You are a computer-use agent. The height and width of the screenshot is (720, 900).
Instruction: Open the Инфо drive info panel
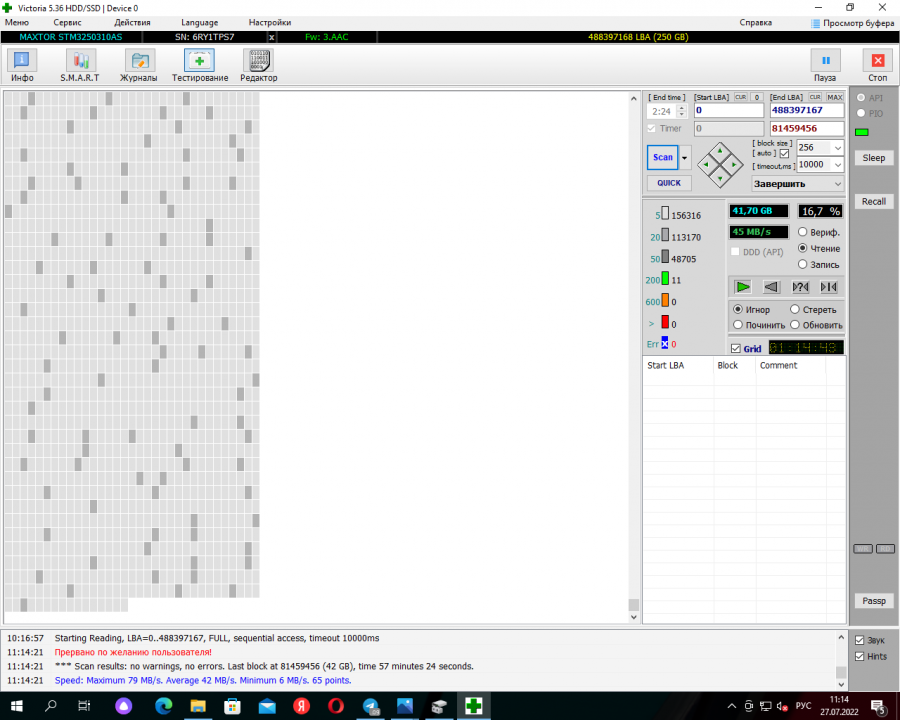[22, 62]
